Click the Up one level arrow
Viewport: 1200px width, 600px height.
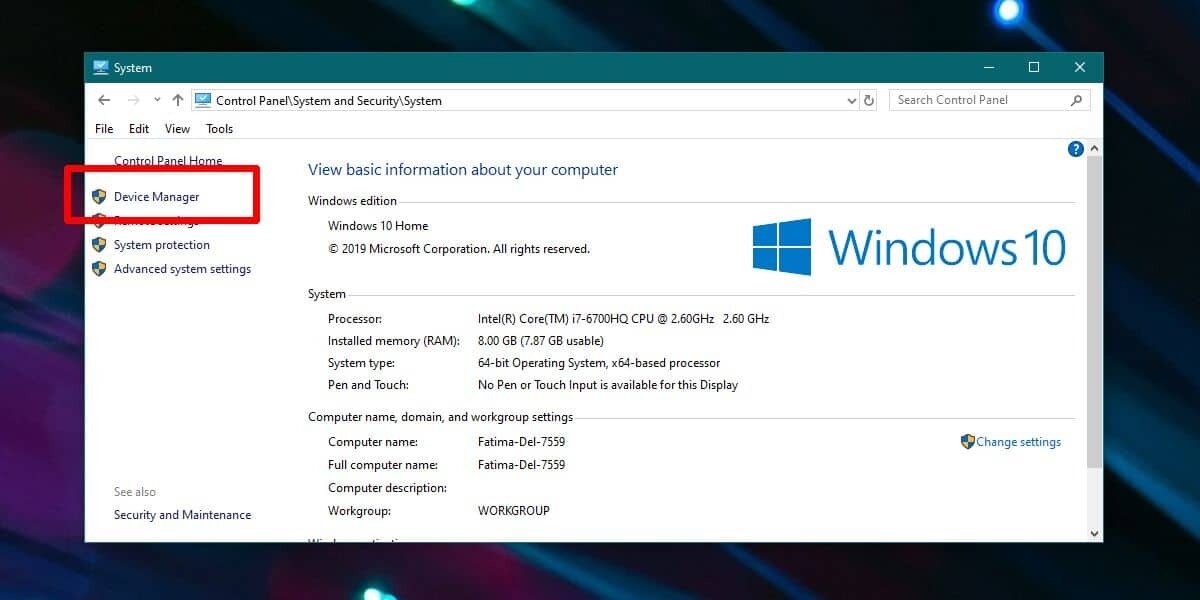178,100
